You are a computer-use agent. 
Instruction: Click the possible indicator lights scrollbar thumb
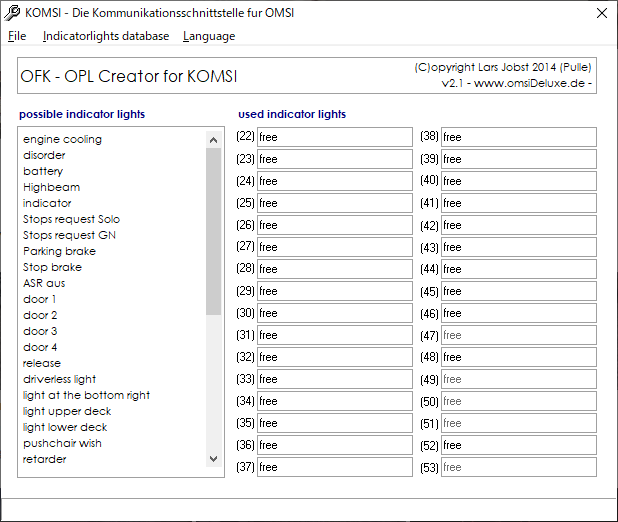(x=214, y=231)
